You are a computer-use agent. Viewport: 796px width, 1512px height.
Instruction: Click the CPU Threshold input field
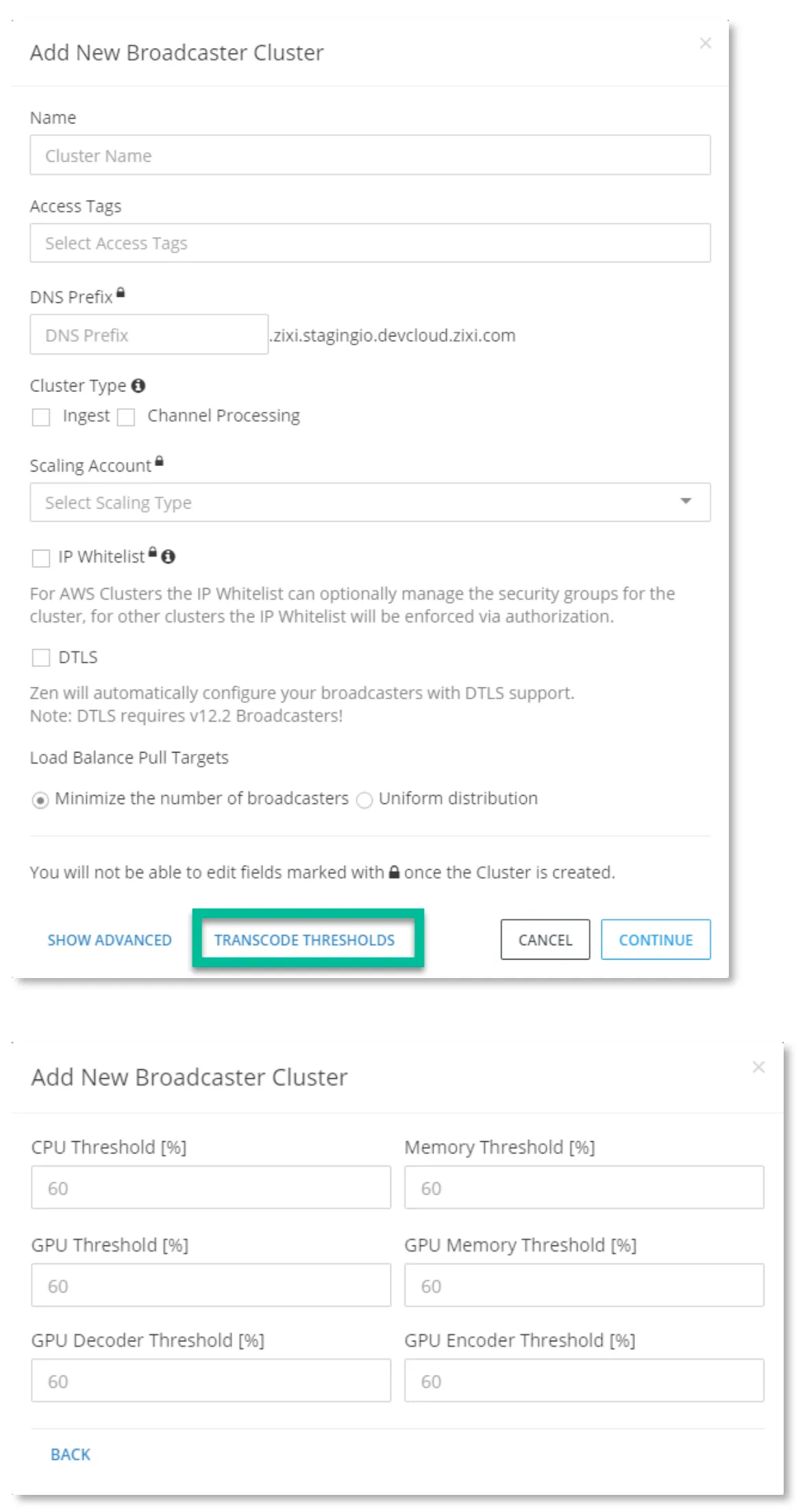click(x=211, y=1187)
